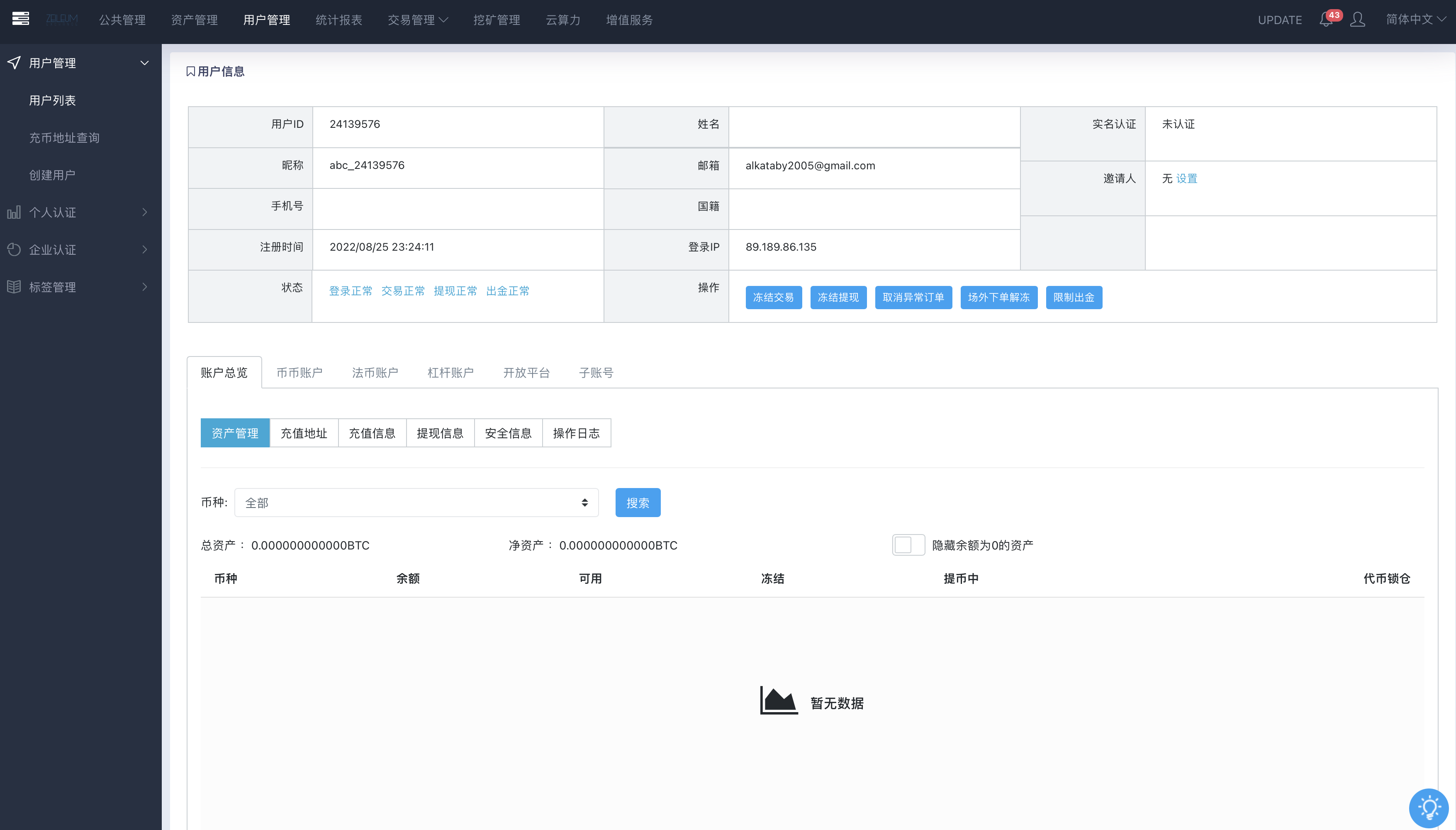Click the 余额 column header
The width and height of the screenshot is (1456, 830).
coord(409,579)
